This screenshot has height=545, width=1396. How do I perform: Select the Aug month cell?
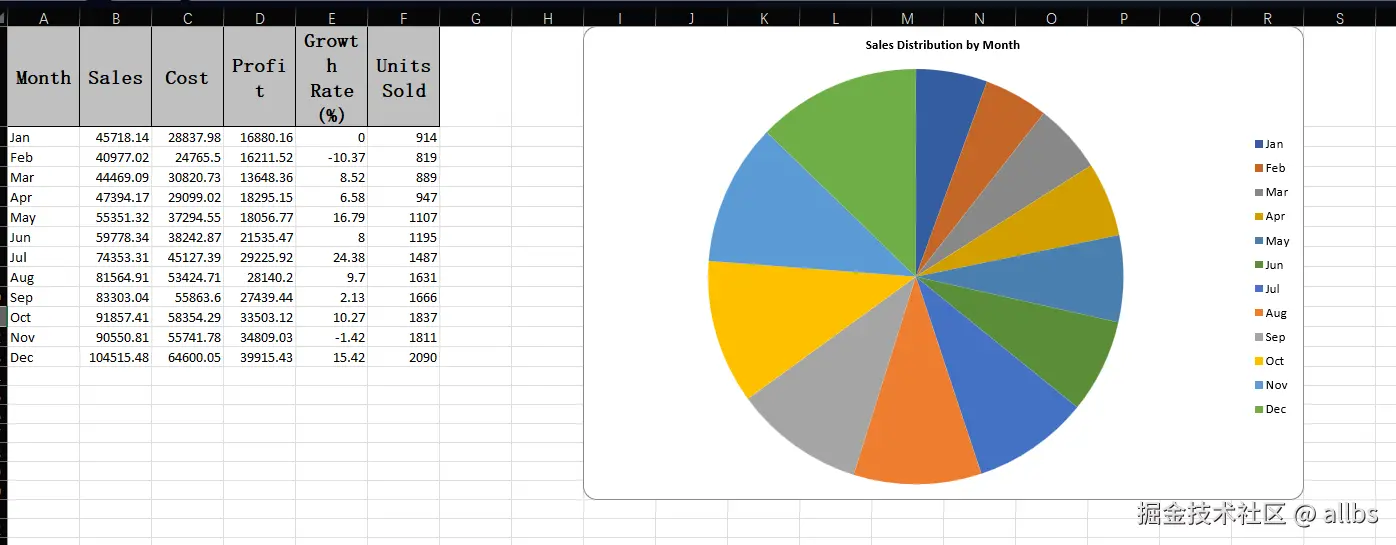pyautogui.click(x=43, y=277)
